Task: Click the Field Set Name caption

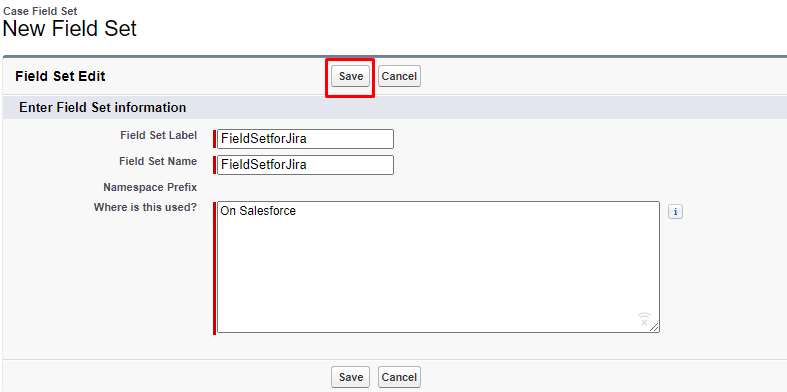Action: click(158, 161)
